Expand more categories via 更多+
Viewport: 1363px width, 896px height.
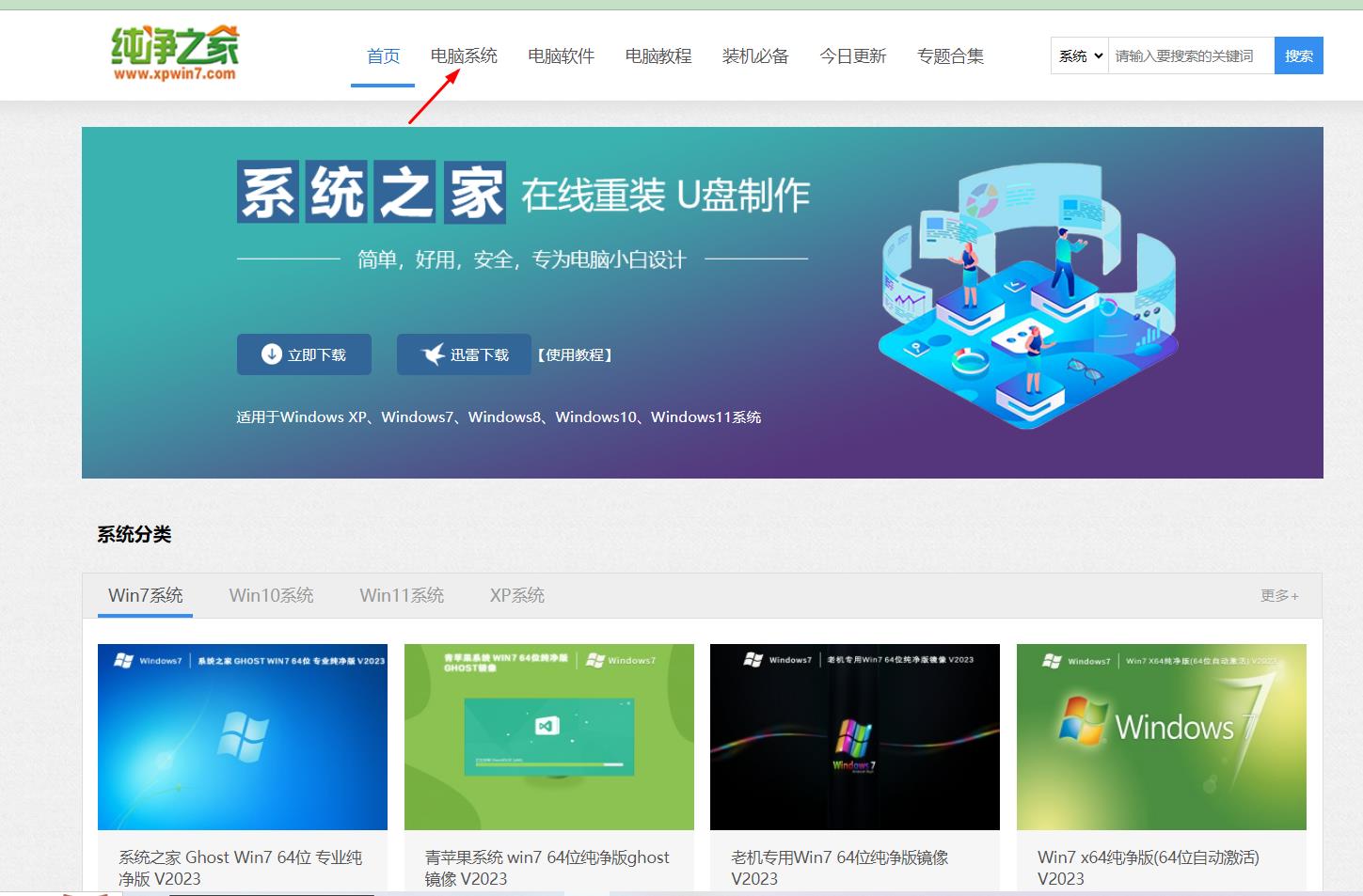[x=1277, y=594]
